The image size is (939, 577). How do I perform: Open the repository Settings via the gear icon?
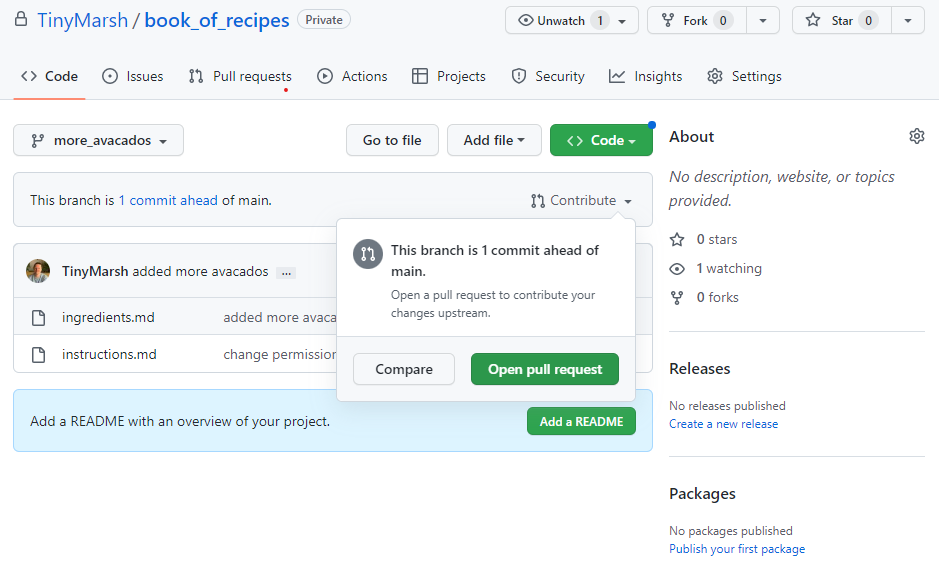pyautogui.click(x=714, y=76)
